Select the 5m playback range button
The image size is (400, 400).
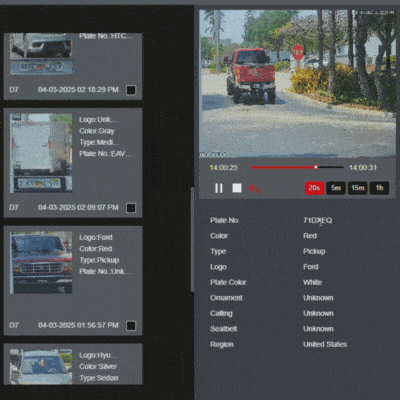[x=336, y=188]
